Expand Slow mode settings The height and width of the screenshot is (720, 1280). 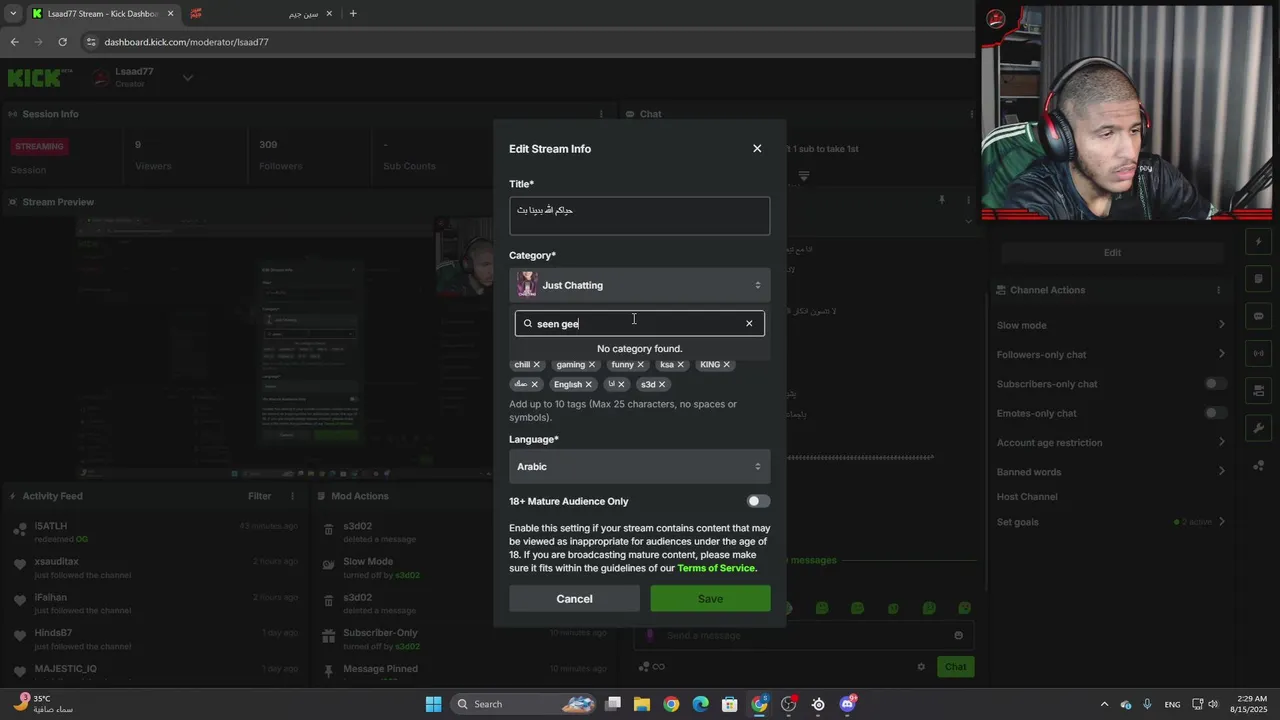1221,325
